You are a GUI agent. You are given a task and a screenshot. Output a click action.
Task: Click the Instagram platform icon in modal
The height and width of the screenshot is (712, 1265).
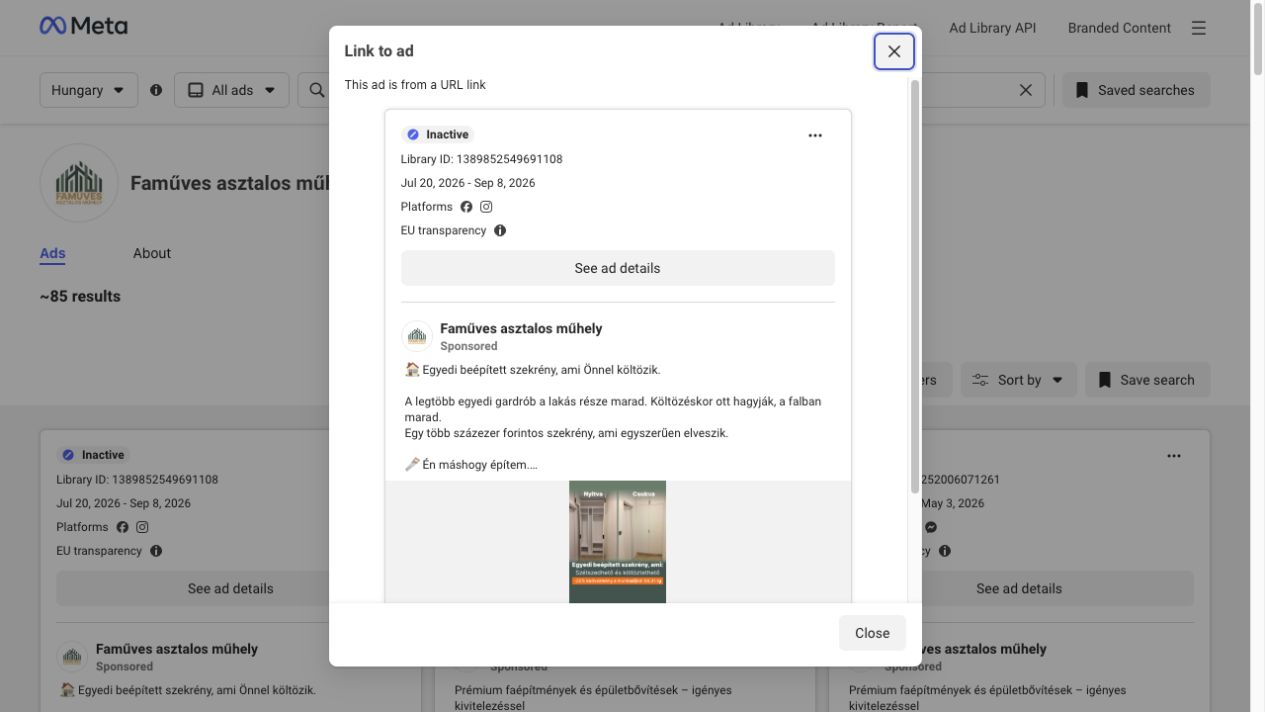(x=486, y=207)
